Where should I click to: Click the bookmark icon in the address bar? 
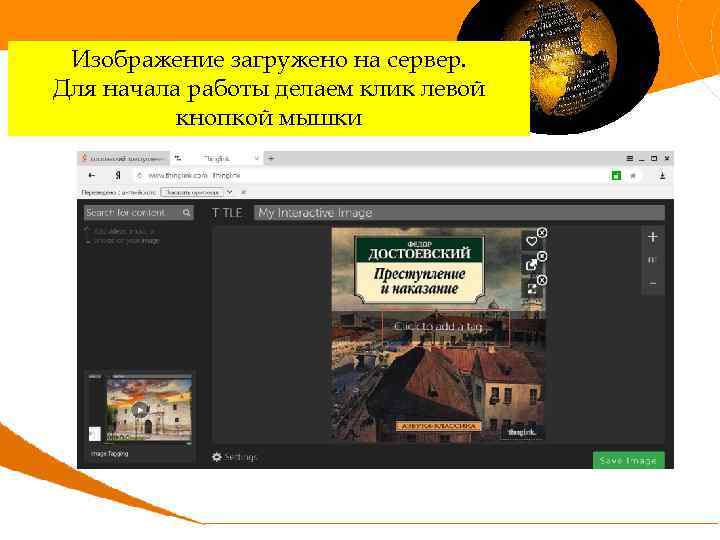point(633,175)
